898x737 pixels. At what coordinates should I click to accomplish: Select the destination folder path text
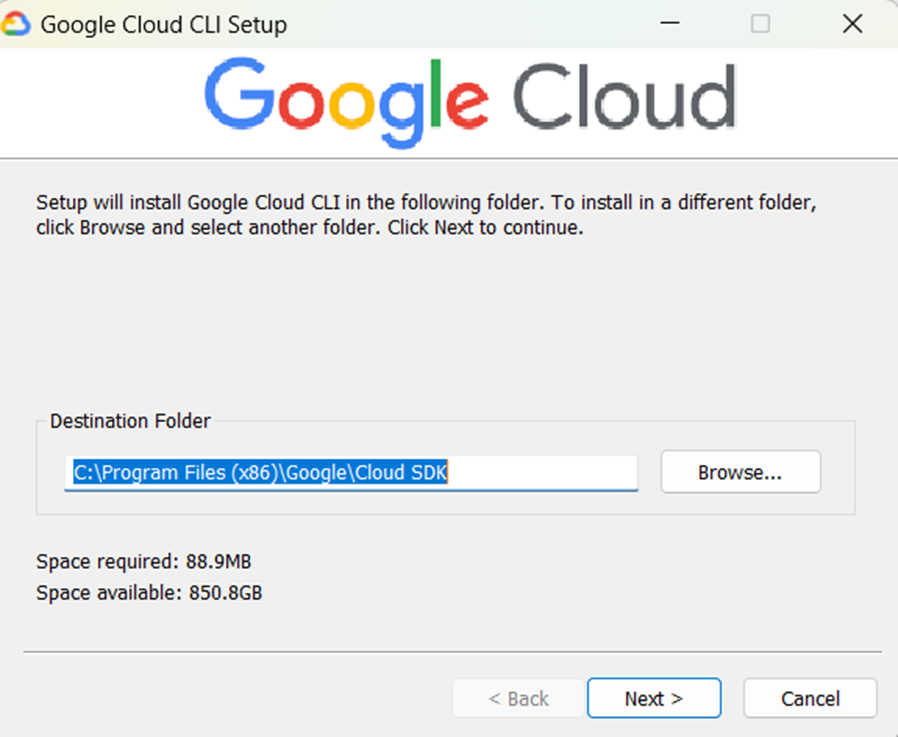point(258,473)
